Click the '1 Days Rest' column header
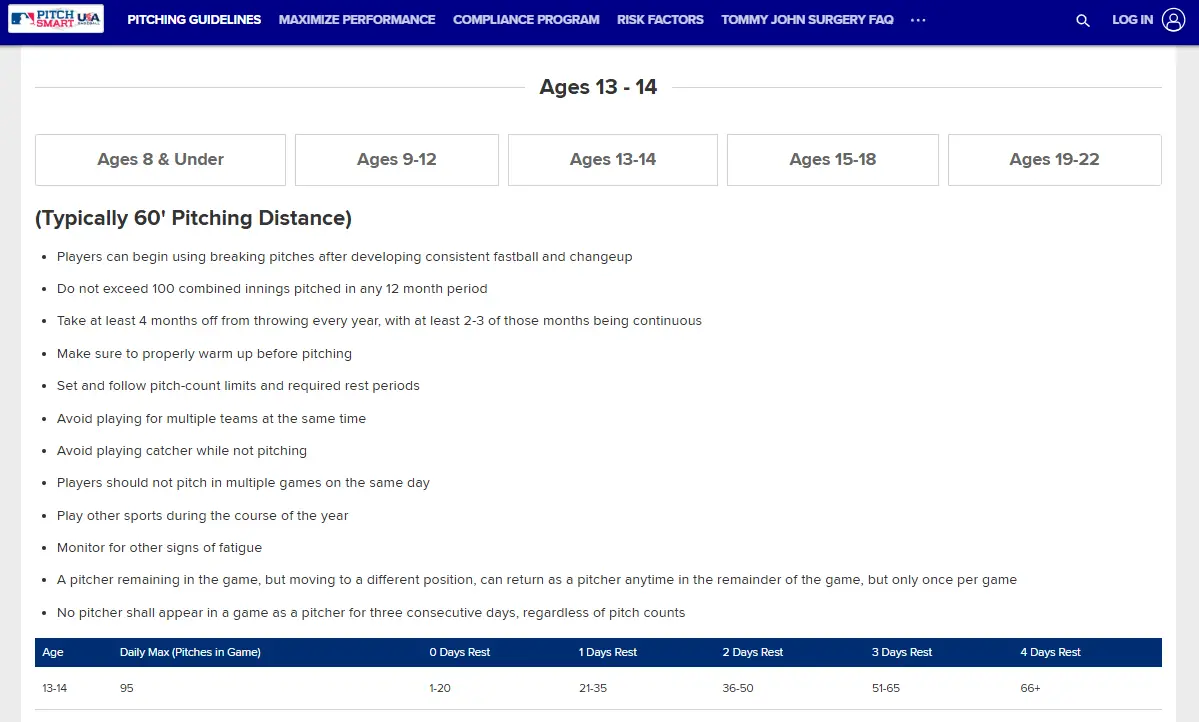The image size is (1199, 722). (x=608, y=652)
